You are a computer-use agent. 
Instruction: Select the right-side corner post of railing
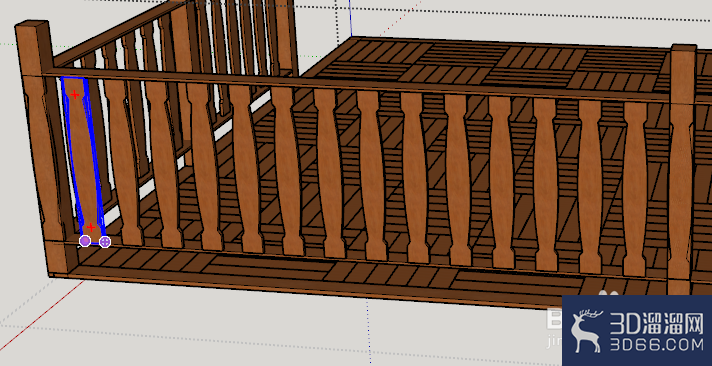pyautogui.click(x=681, y=170)
